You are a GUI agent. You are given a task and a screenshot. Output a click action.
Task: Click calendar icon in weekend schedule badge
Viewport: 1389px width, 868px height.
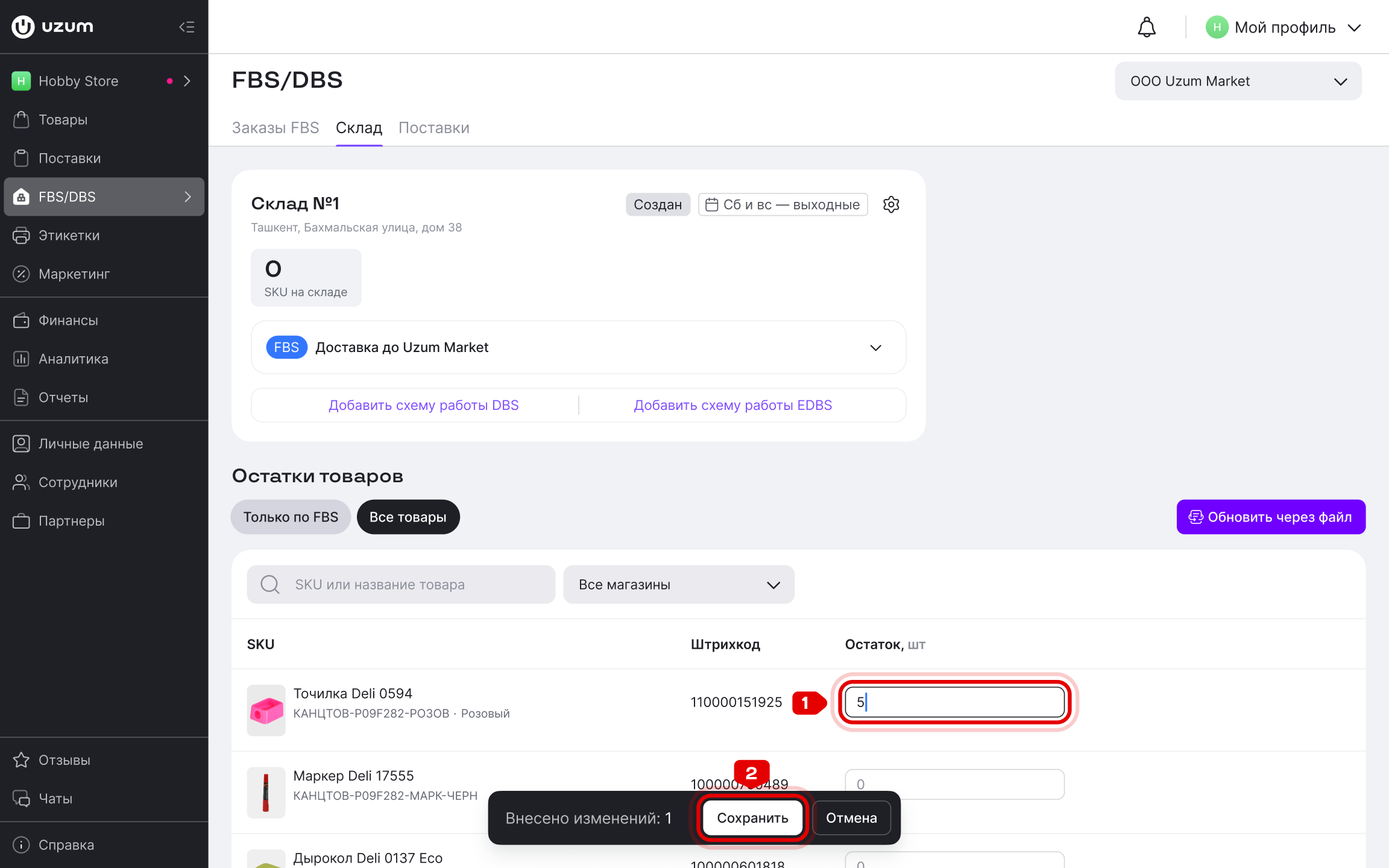point(711,204)
